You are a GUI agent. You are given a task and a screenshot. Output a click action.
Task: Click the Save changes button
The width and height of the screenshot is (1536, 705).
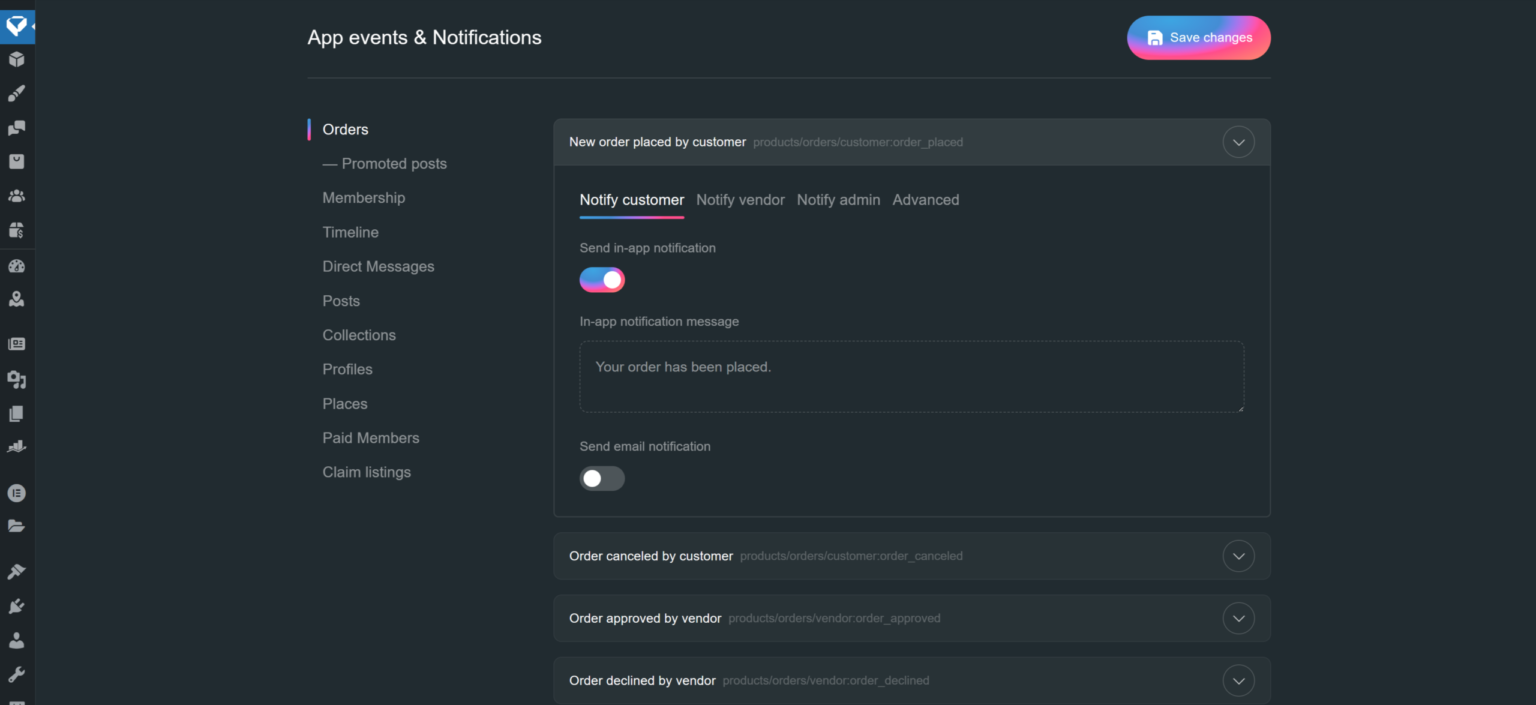pos(1198,38)
